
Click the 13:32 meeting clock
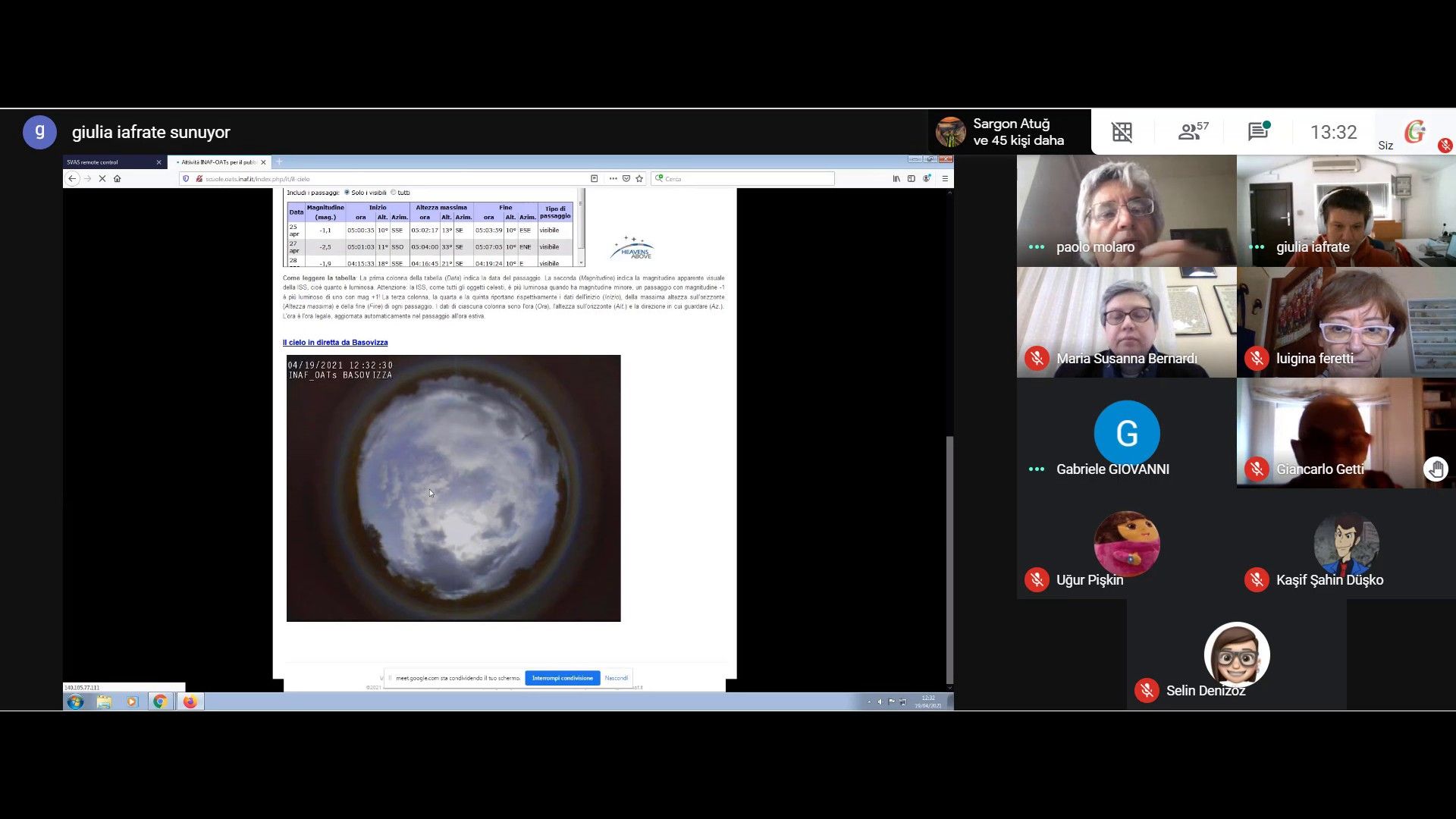tap(1333, 132)
